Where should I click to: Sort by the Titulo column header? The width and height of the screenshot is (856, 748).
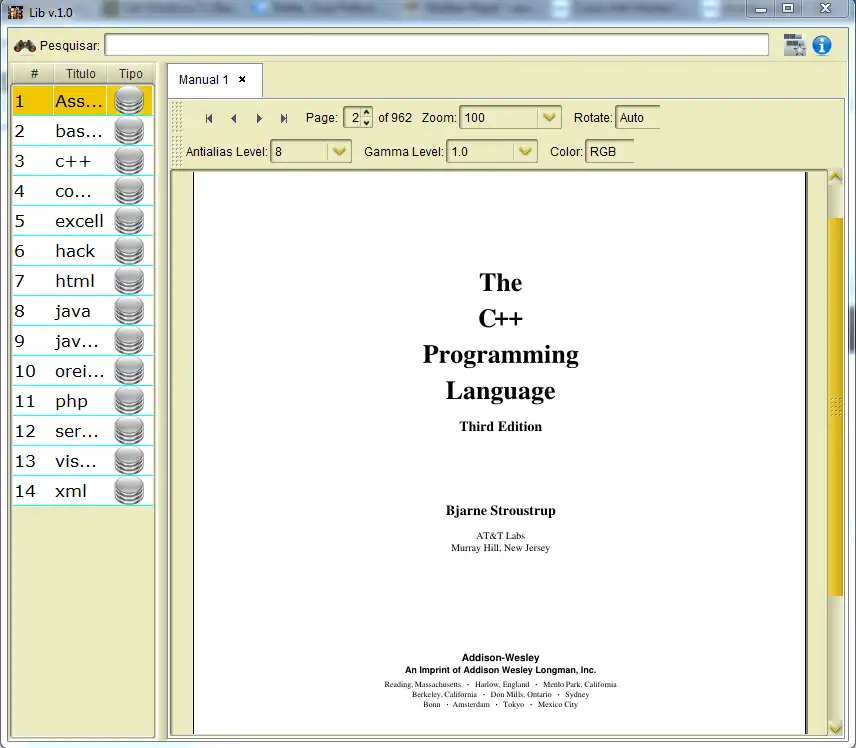pyautogui.click(x=81, y=74)
